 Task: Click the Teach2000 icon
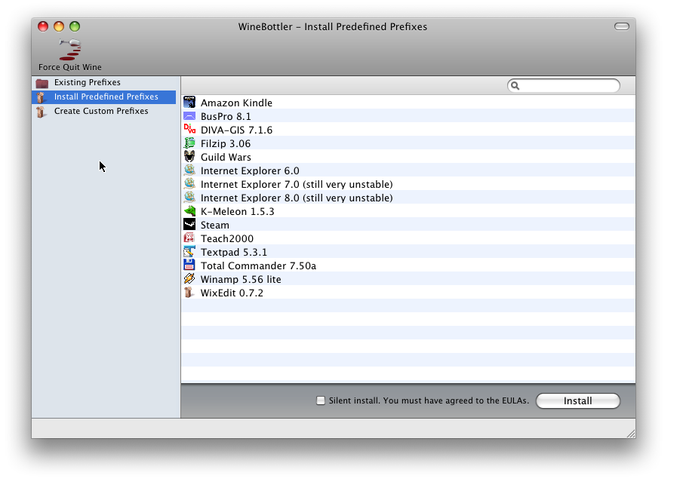point(190,238)
